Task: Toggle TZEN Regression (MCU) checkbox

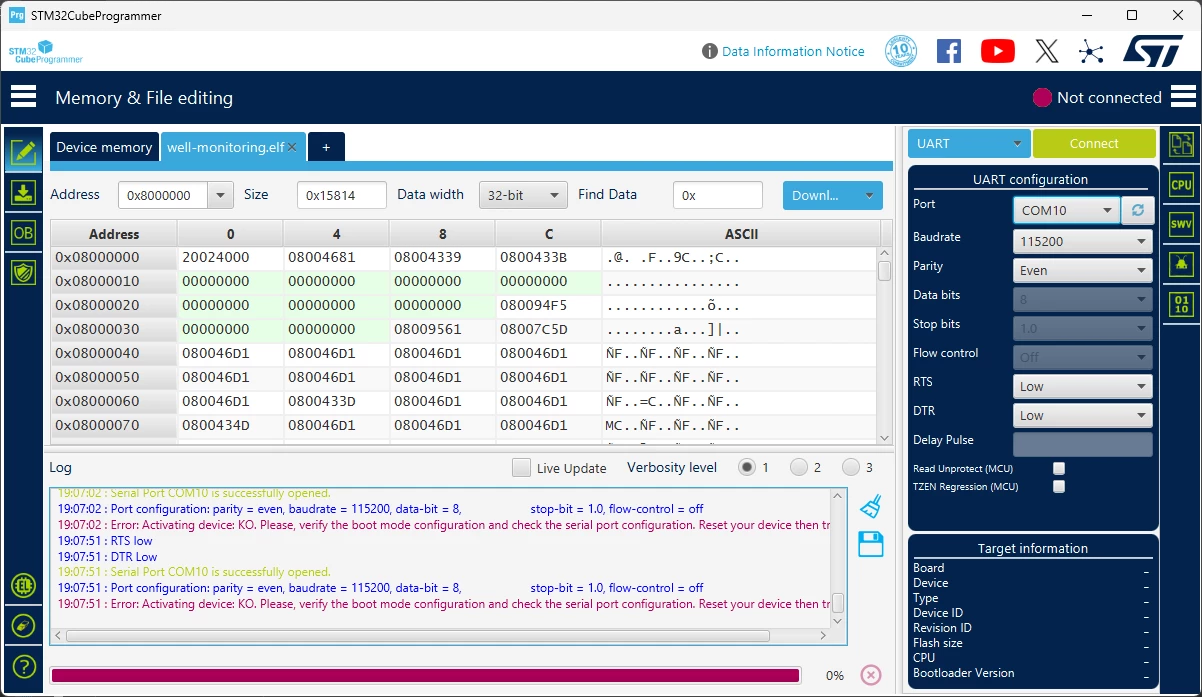Action: point(1059,486)
